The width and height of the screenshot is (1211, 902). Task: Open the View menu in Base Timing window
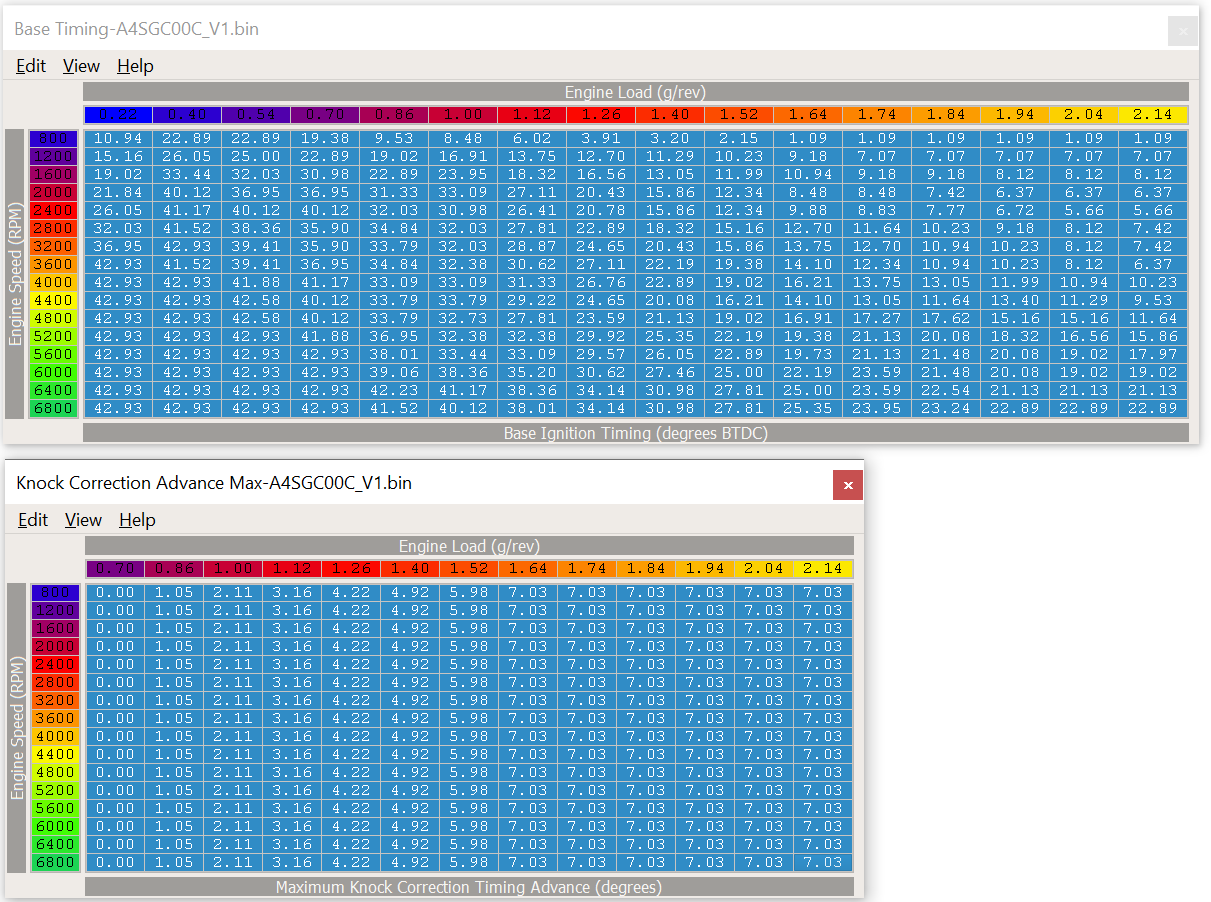pyautogui.click(x=81, y=66)
